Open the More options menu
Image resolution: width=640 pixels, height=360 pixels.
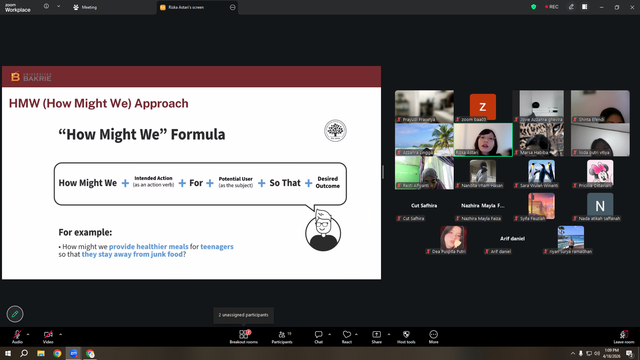pos(433,337)
